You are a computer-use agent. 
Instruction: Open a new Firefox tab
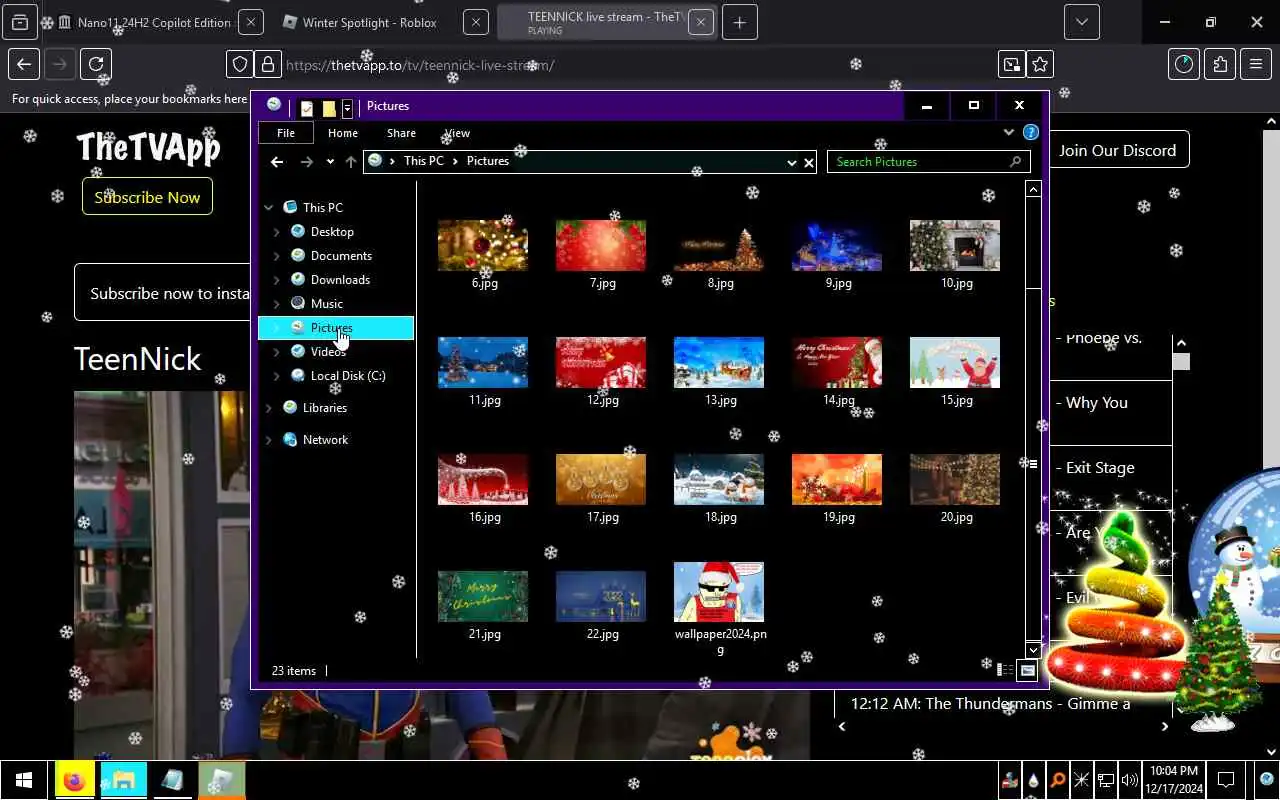739,22
